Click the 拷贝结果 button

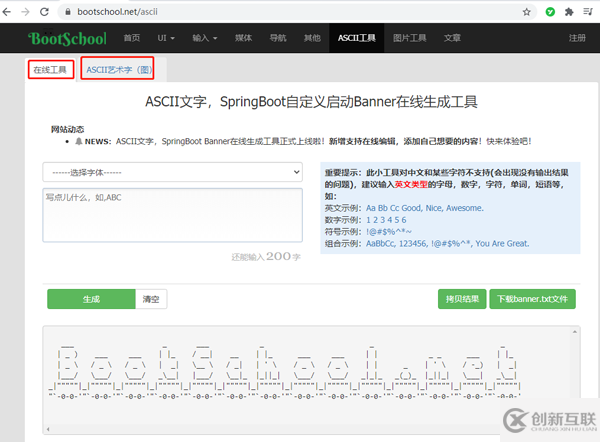coord(462,299)
